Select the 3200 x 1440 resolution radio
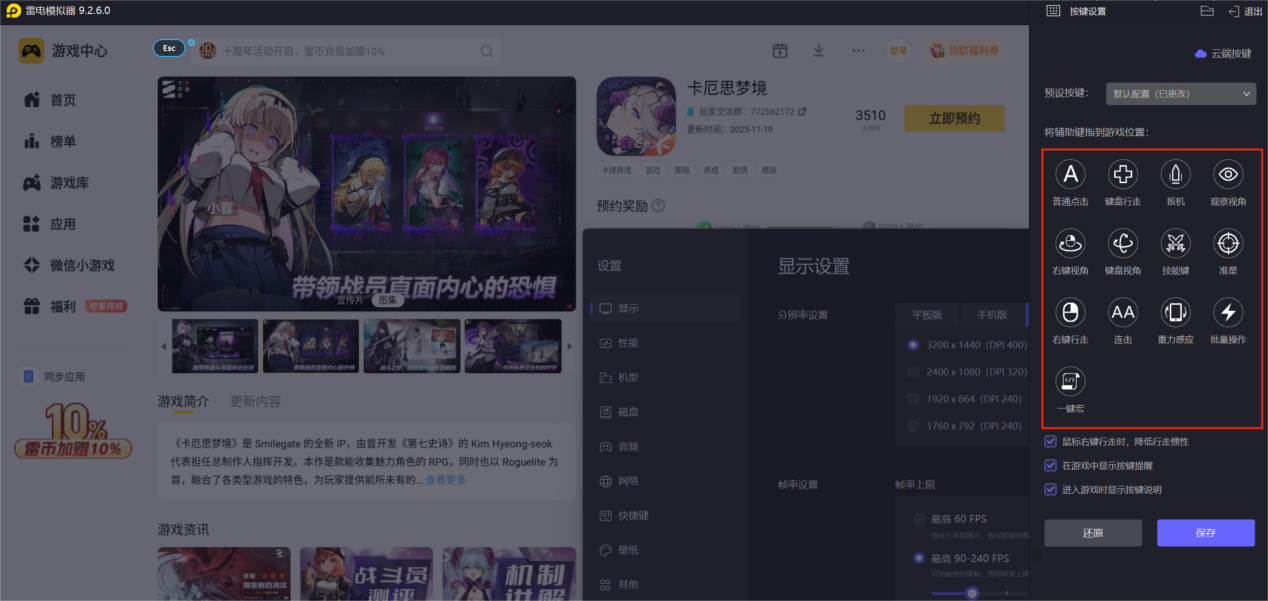The height and width of the screenshot is (601, 1268). (912, 345)
